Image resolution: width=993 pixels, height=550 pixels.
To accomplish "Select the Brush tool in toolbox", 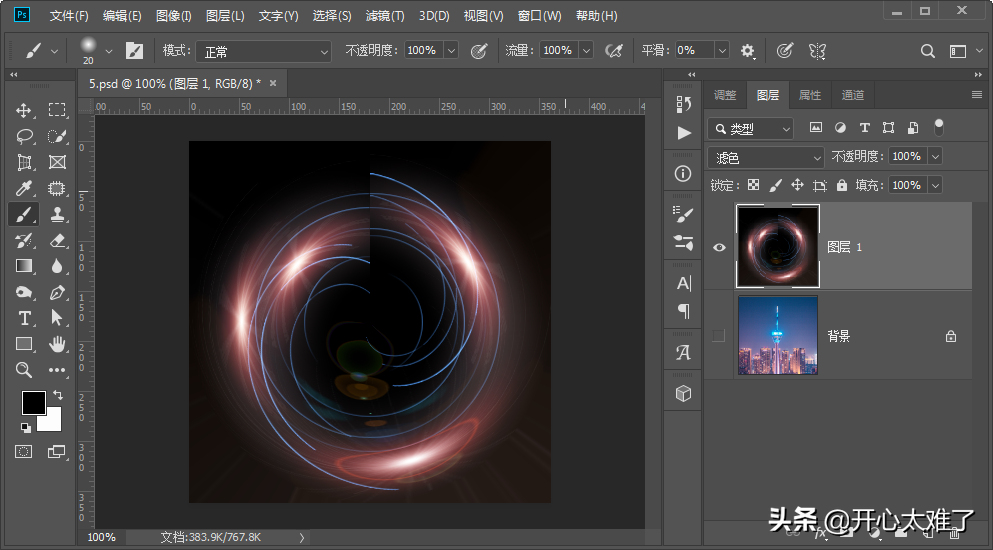I will pyautogui.click(x=23, y=215).
